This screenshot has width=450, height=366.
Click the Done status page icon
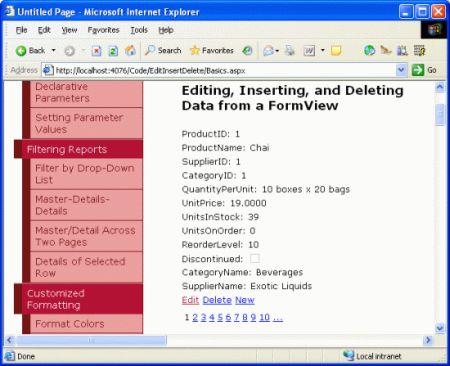10,356
